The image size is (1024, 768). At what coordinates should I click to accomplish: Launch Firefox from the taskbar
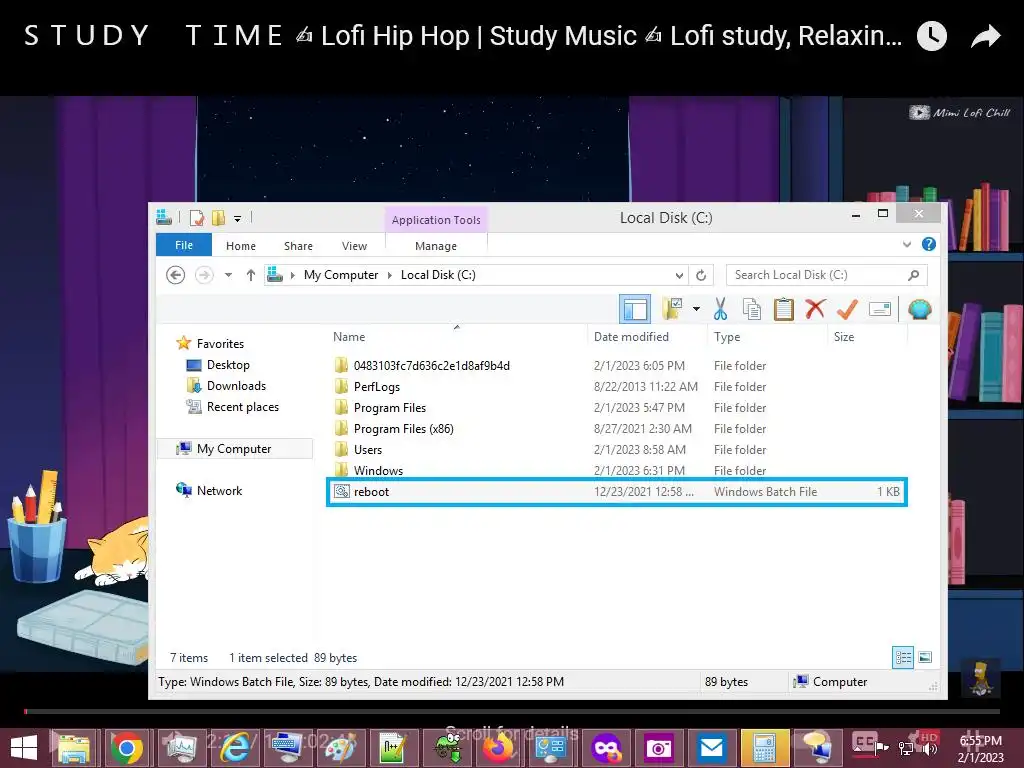498,748
